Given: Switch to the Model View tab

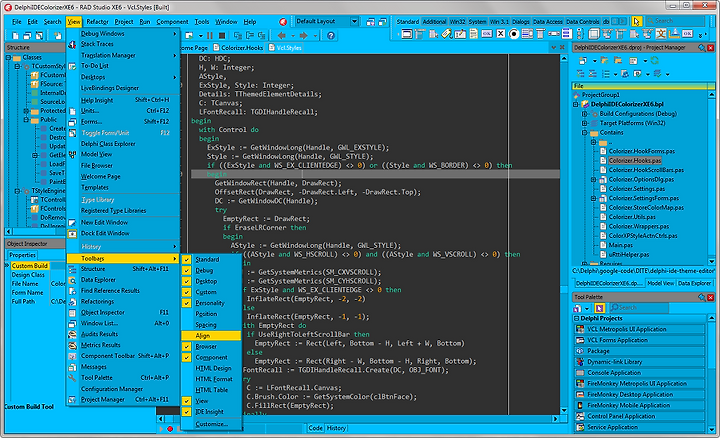Looking at the screenshot, I should [660, 283].
